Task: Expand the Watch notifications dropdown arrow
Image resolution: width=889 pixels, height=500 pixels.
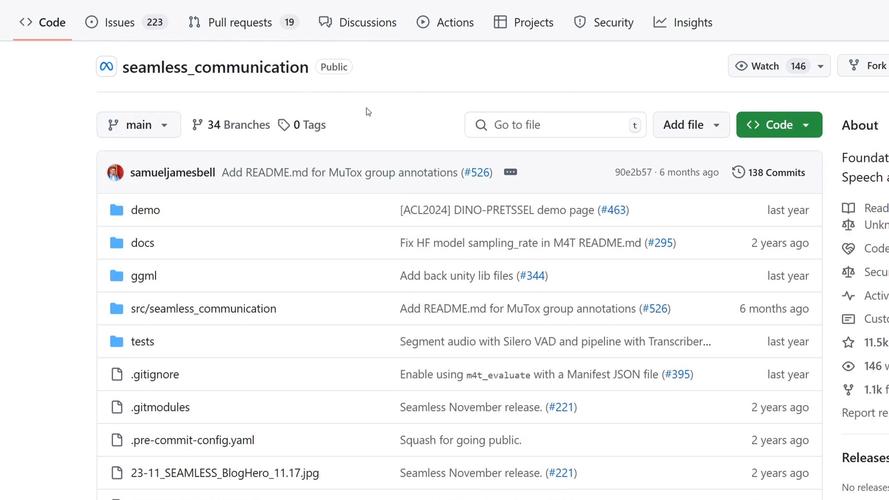Action: tap(820, 66)
